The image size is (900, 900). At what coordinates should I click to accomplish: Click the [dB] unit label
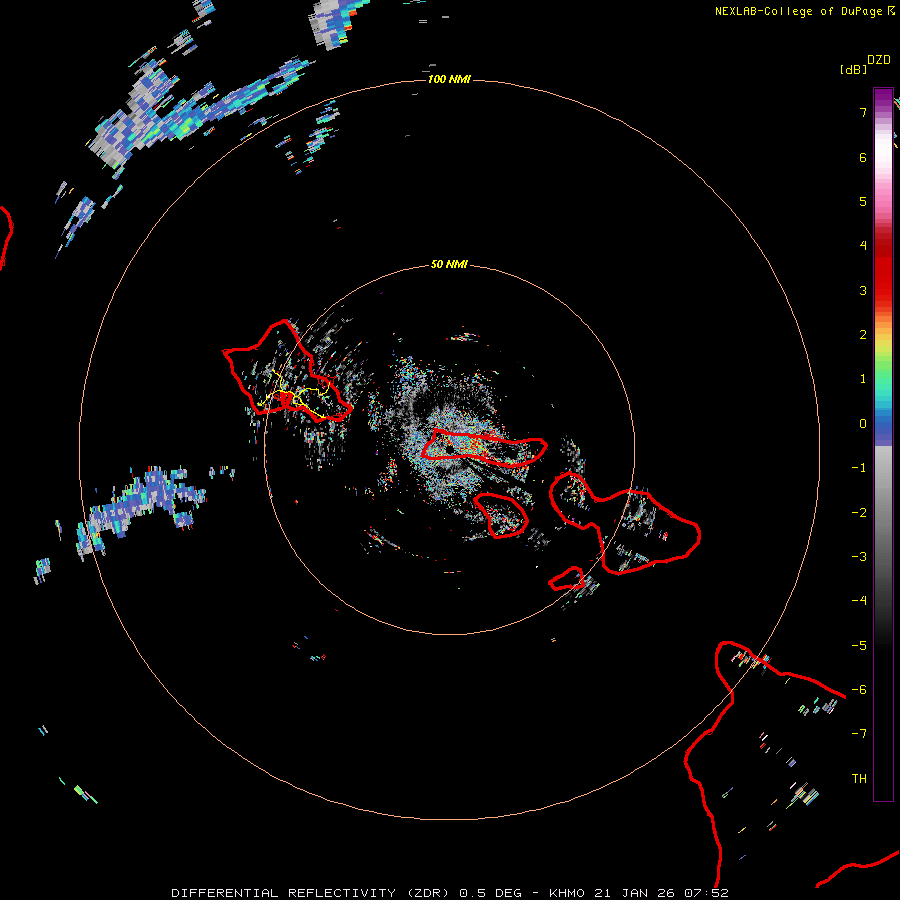[x=853, y=70]
